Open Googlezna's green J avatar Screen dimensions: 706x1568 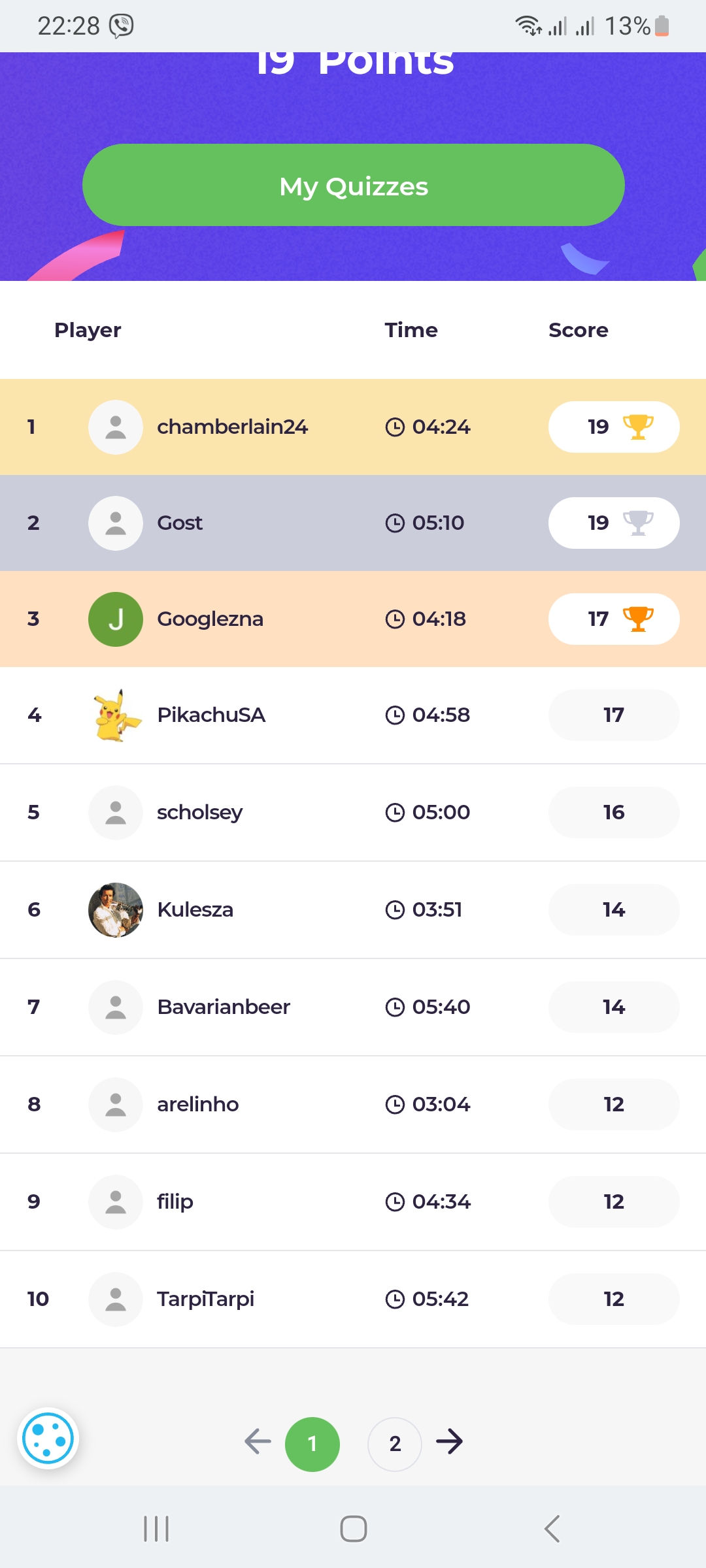(116, 619)
